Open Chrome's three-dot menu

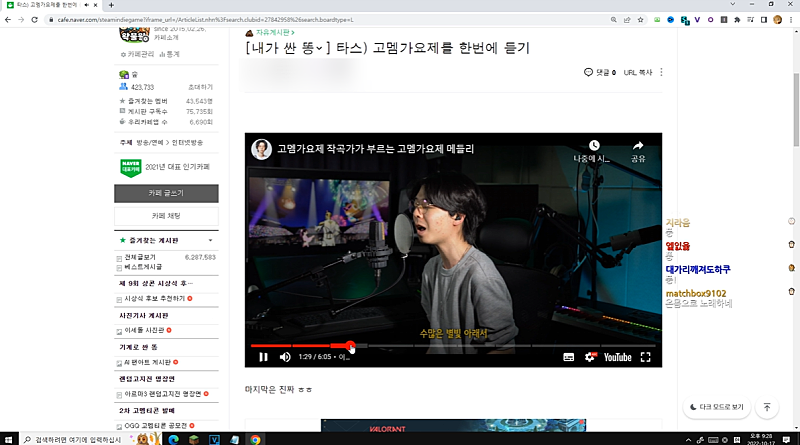[791, 20]
